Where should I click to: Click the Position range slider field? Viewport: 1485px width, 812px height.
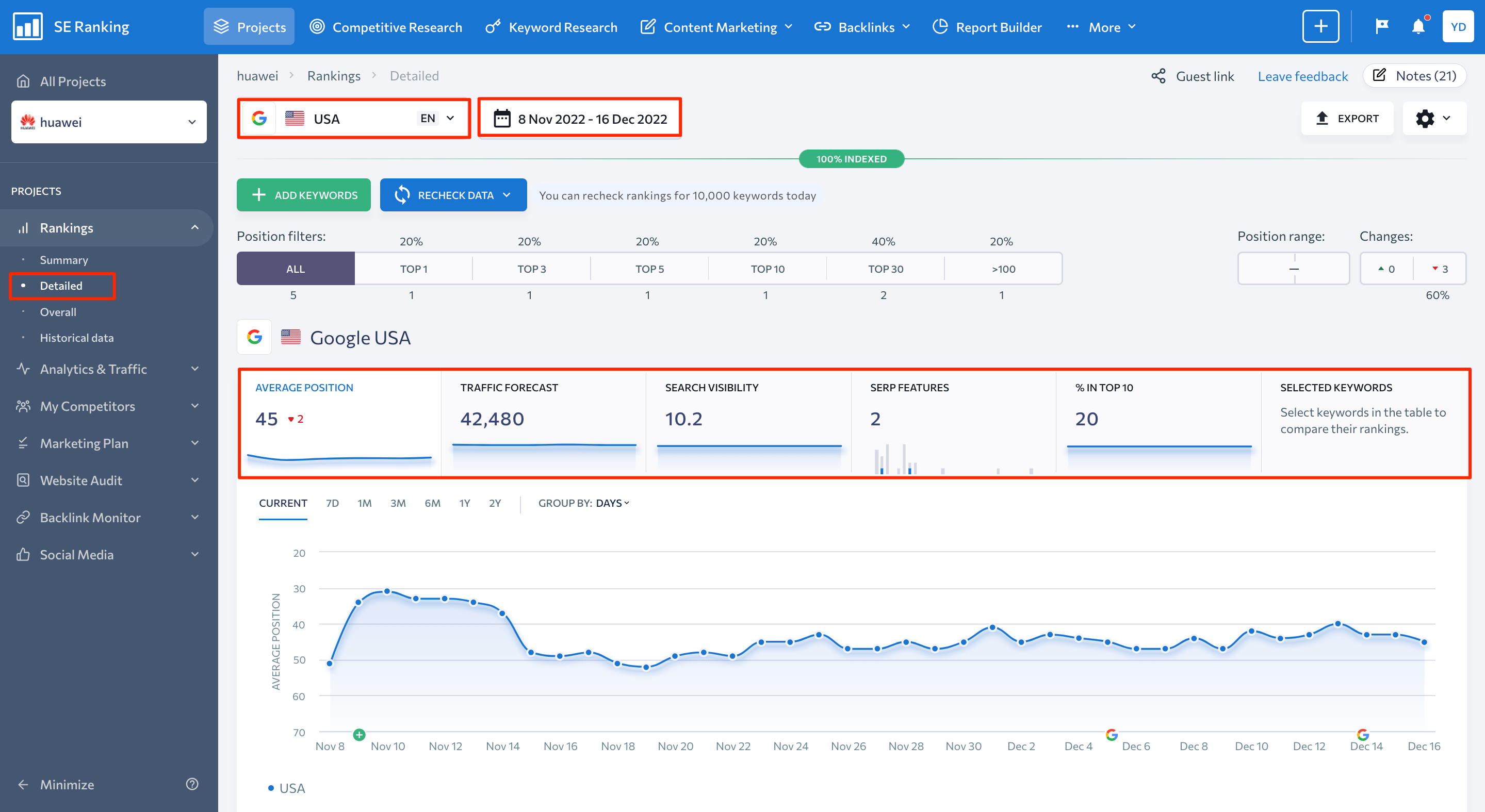[x=1293, y=269]
